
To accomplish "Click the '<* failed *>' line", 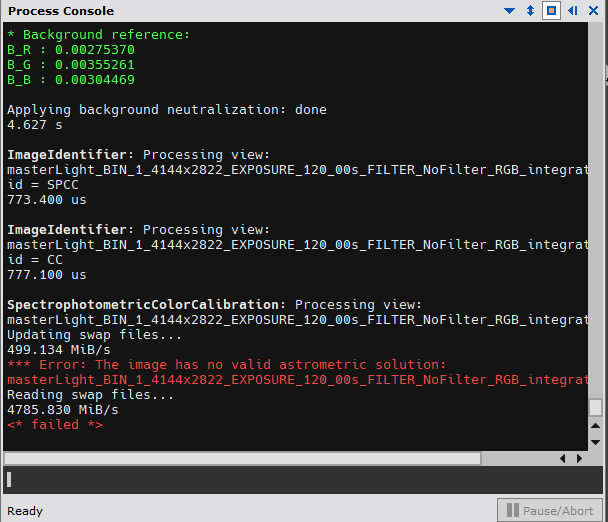I will click(55, 425).
